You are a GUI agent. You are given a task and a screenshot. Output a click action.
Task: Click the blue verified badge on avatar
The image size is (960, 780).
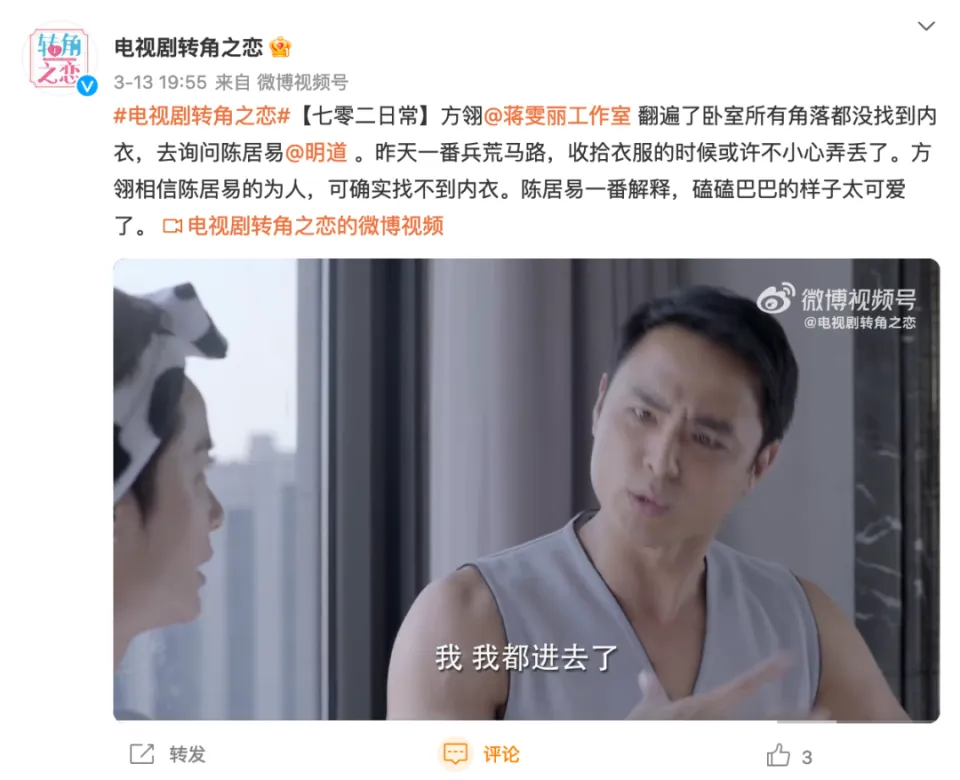pos(88,86)
